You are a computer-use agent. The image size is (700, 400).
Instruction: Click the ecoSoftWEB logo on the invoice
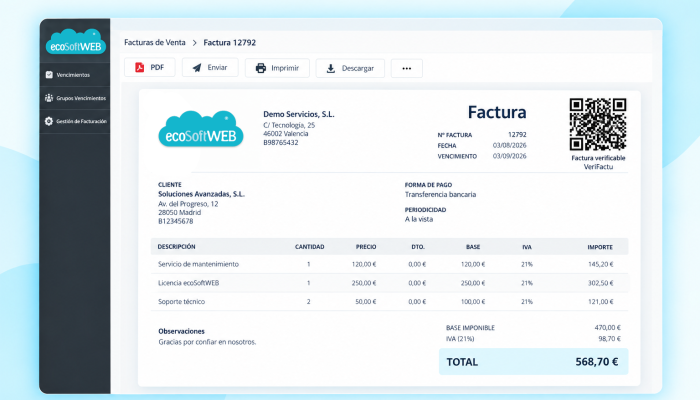[201, 129]
